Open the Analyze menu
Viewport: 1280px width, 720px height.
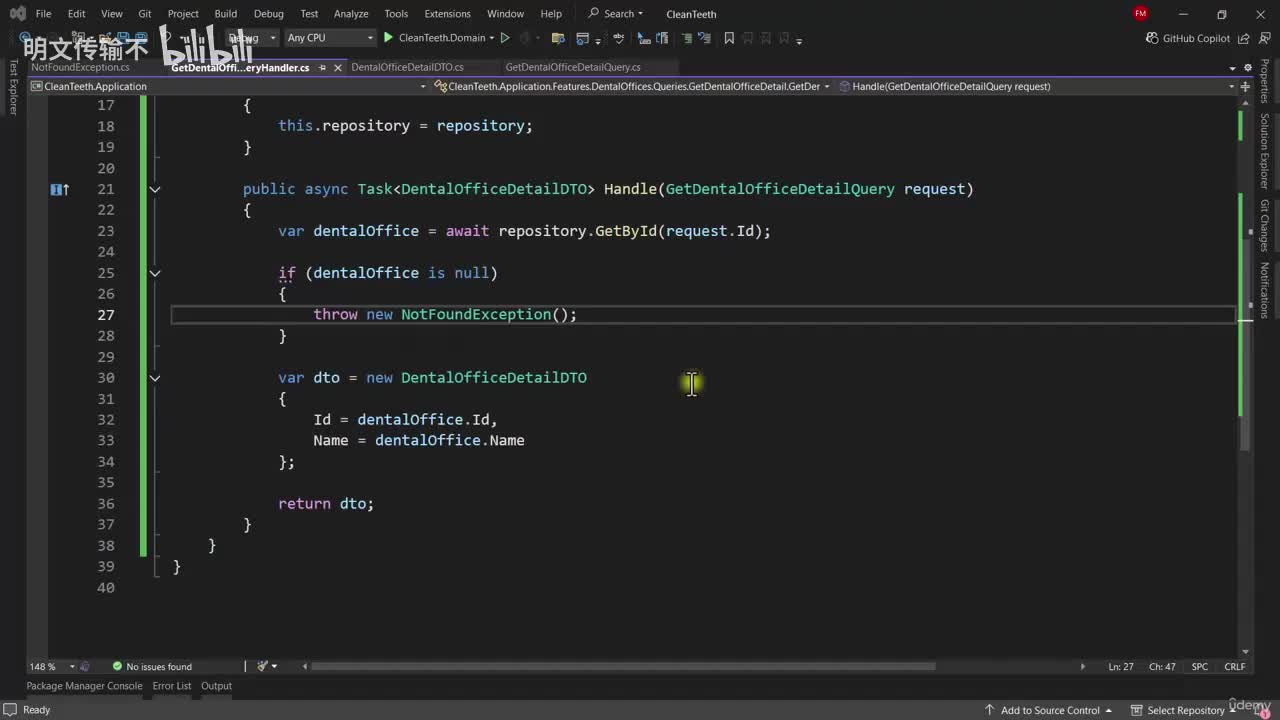pos(351,14)
